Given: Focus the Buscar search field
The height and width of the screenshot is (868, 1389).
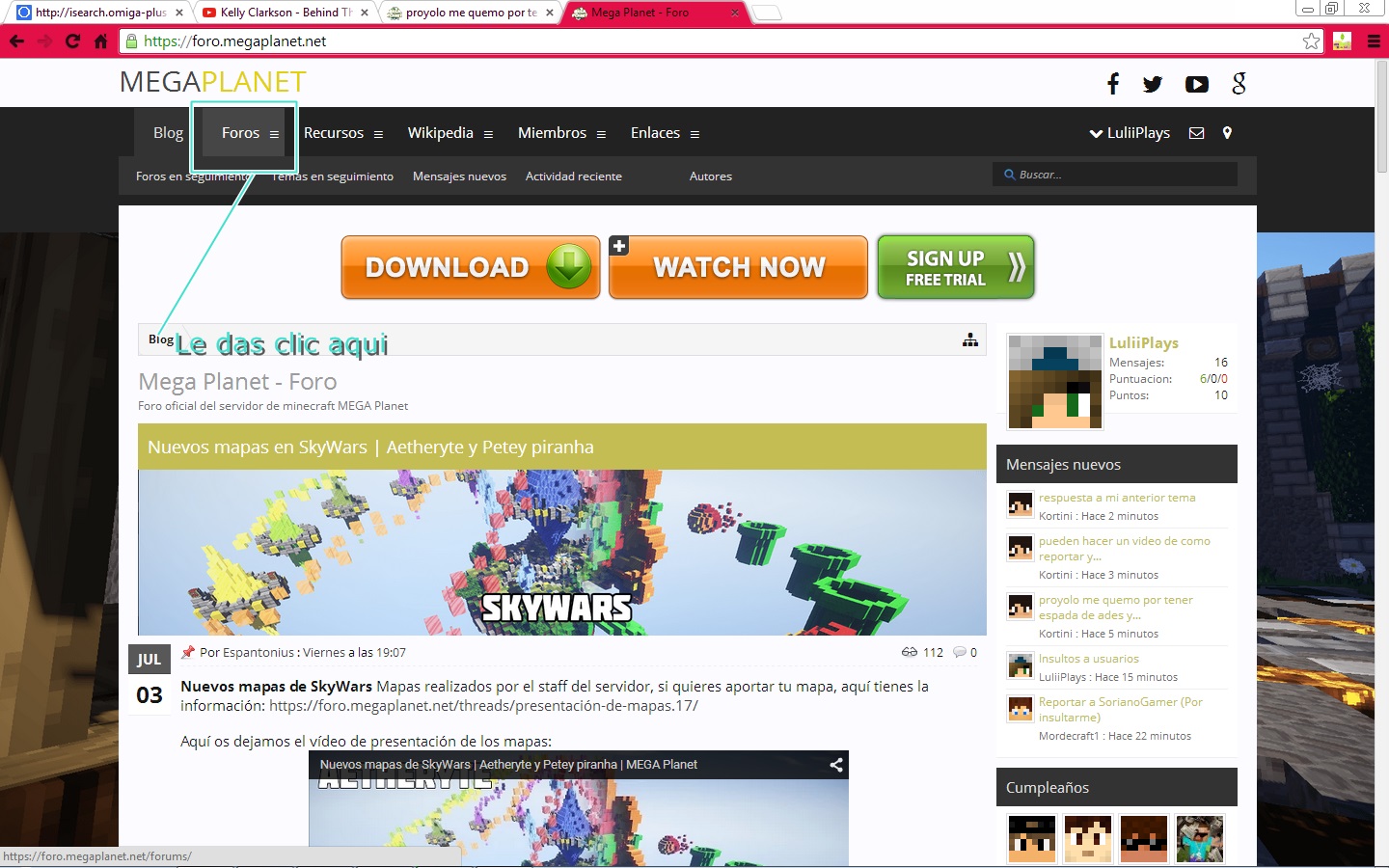Looking at the screenshot, I should [x=1115, y=175].
